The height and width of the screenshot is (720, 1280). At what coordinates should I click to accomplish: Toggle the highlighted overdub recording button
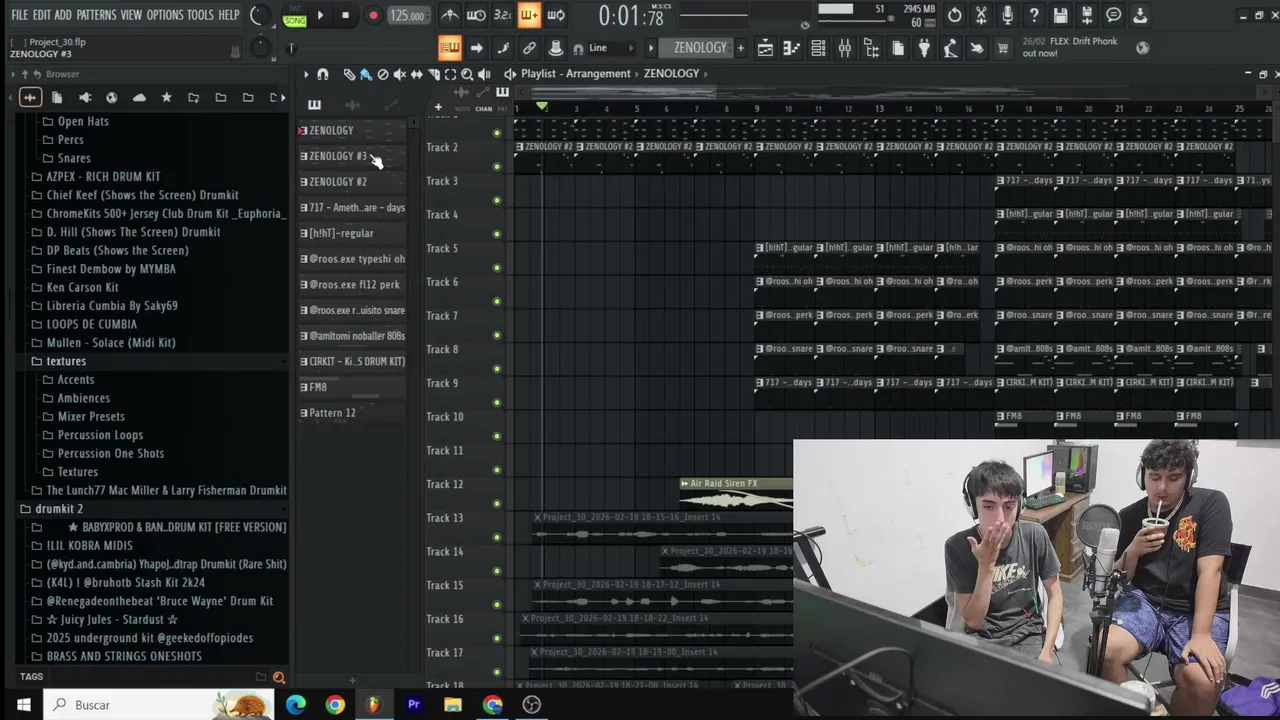point(529,15)
